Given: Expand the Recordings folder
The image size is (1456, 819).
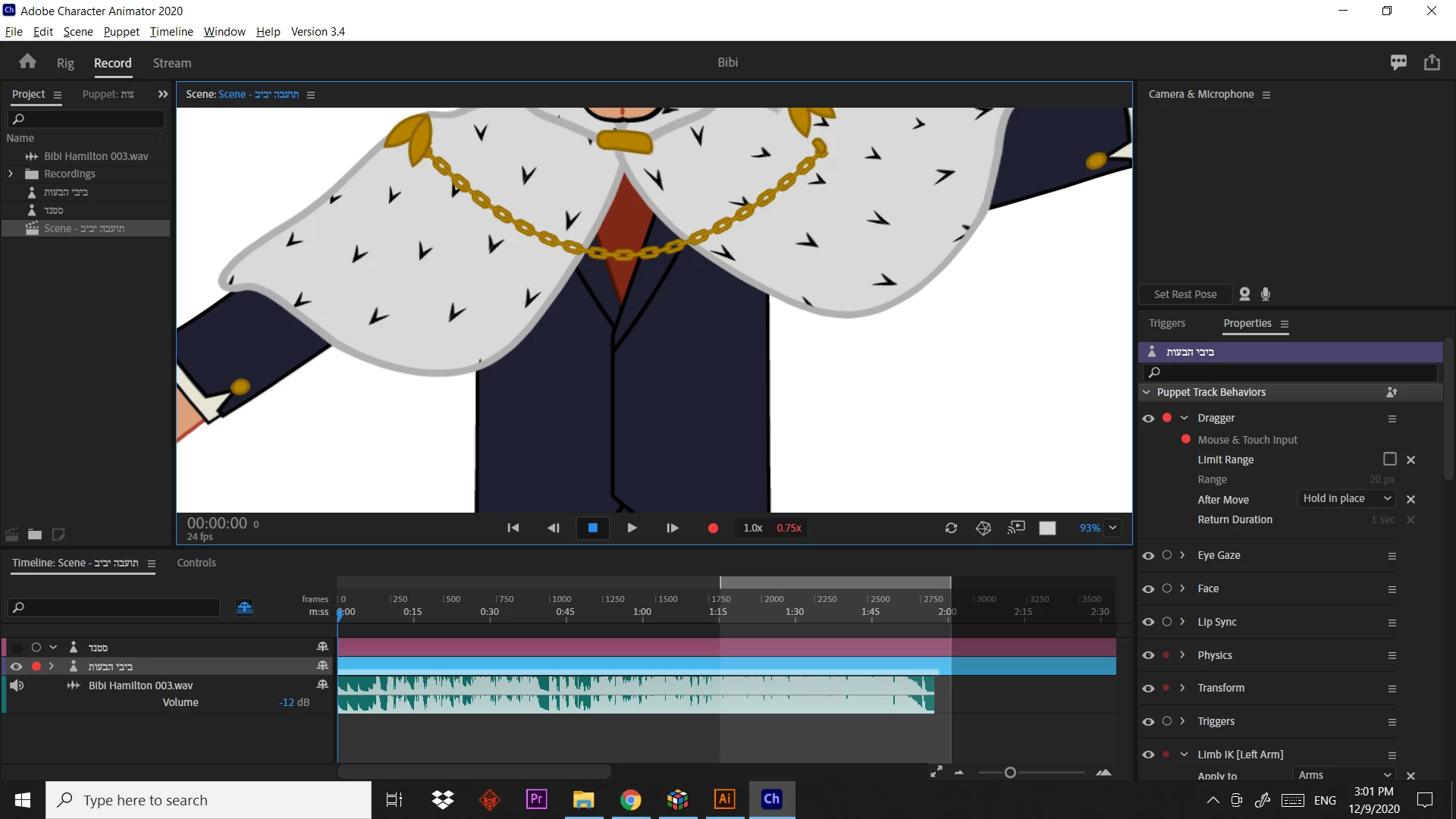Looking at the screenshot, I should pos(11,174).
